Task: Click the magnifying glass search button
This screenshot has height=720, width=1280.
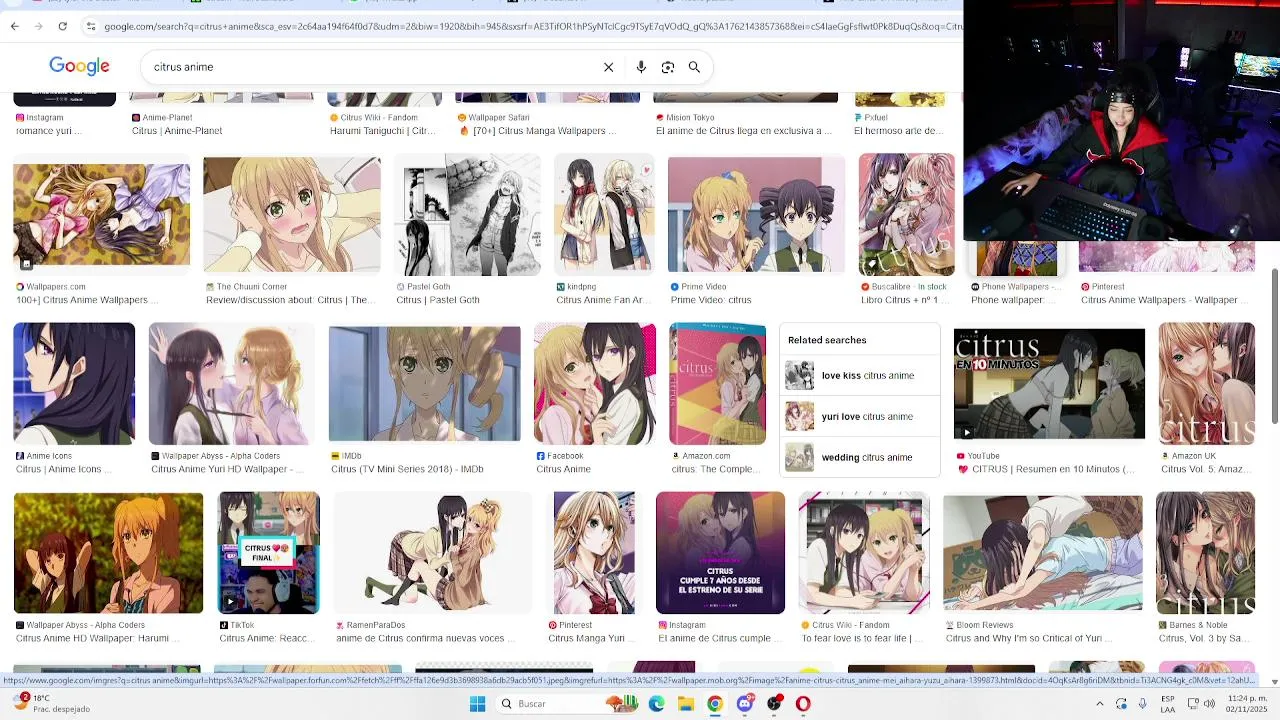Action: pyautogui.click(x=694, y=67)
